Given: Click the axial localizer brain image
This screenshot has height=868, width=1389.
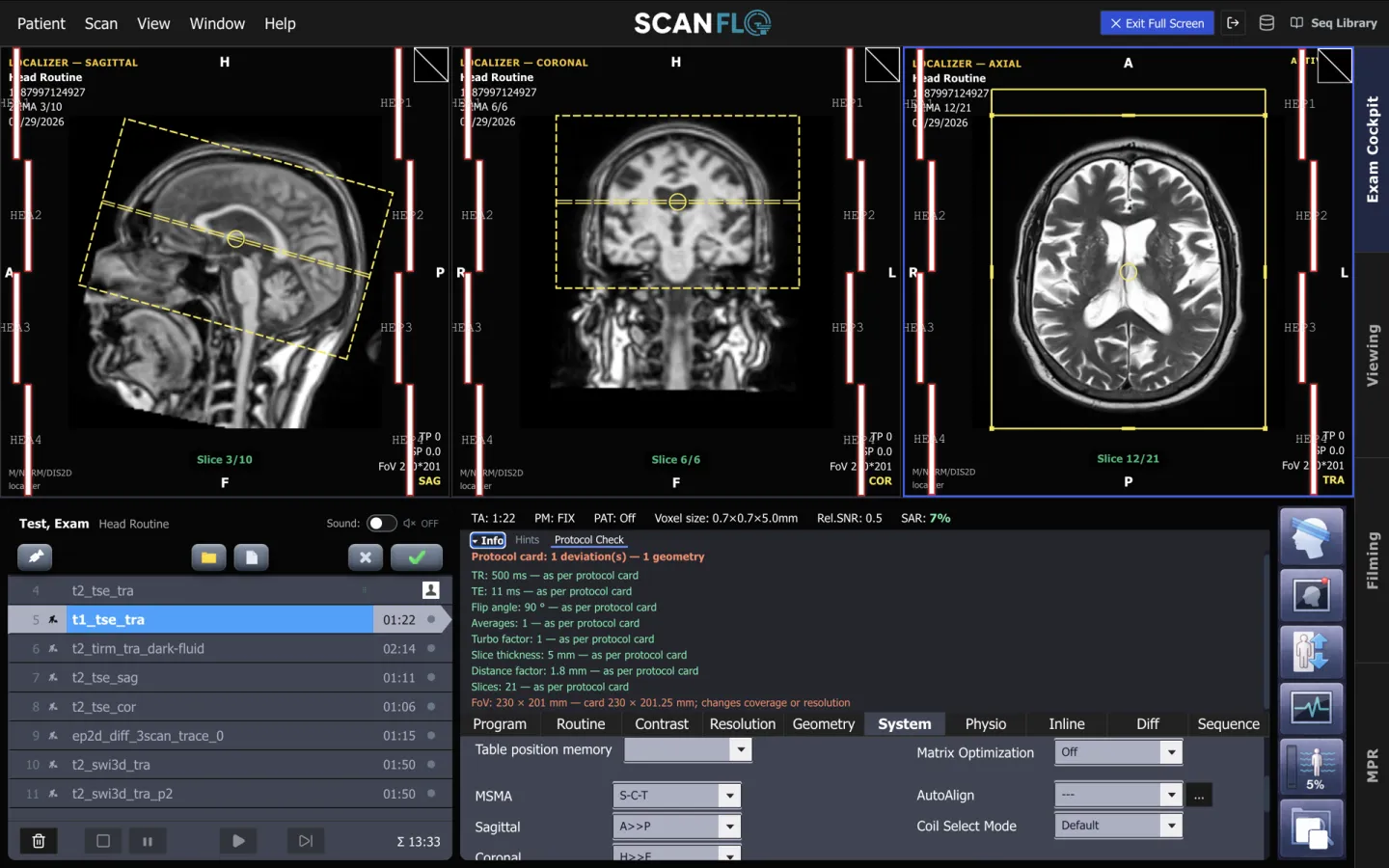Looking at the screenshot, I should click(1128, 273).
